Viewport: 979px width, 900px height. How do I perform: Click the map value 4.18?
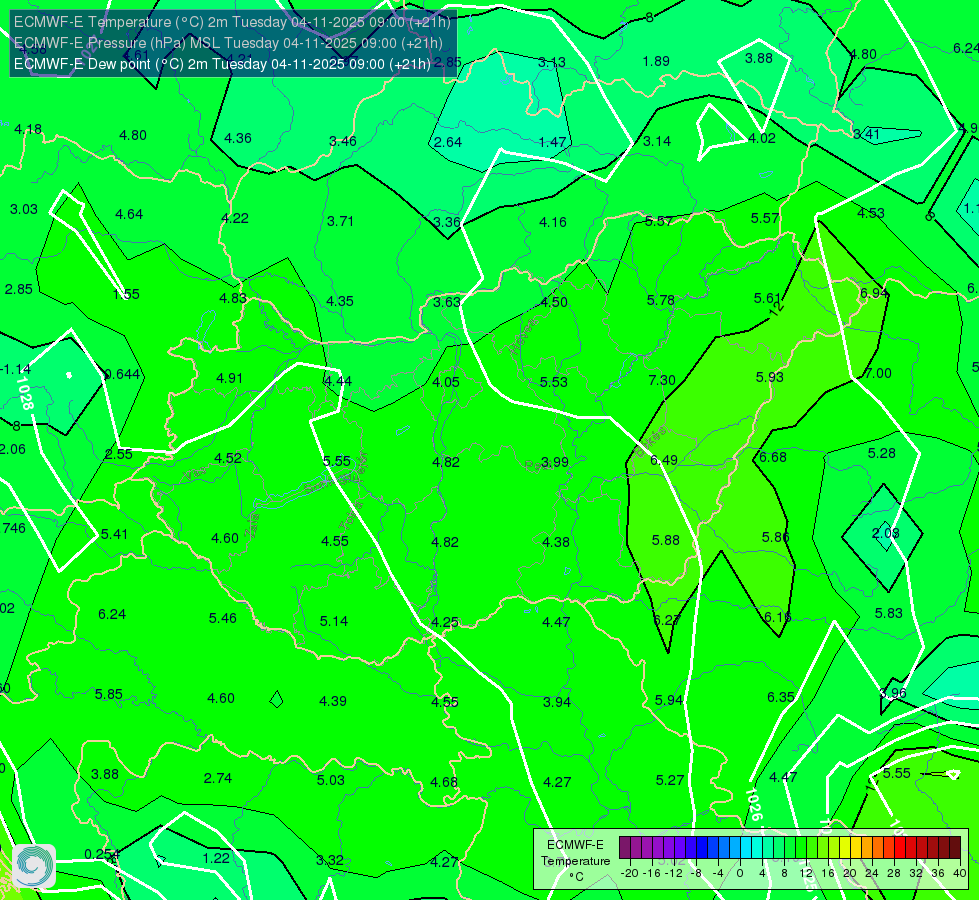coord(28,129)
